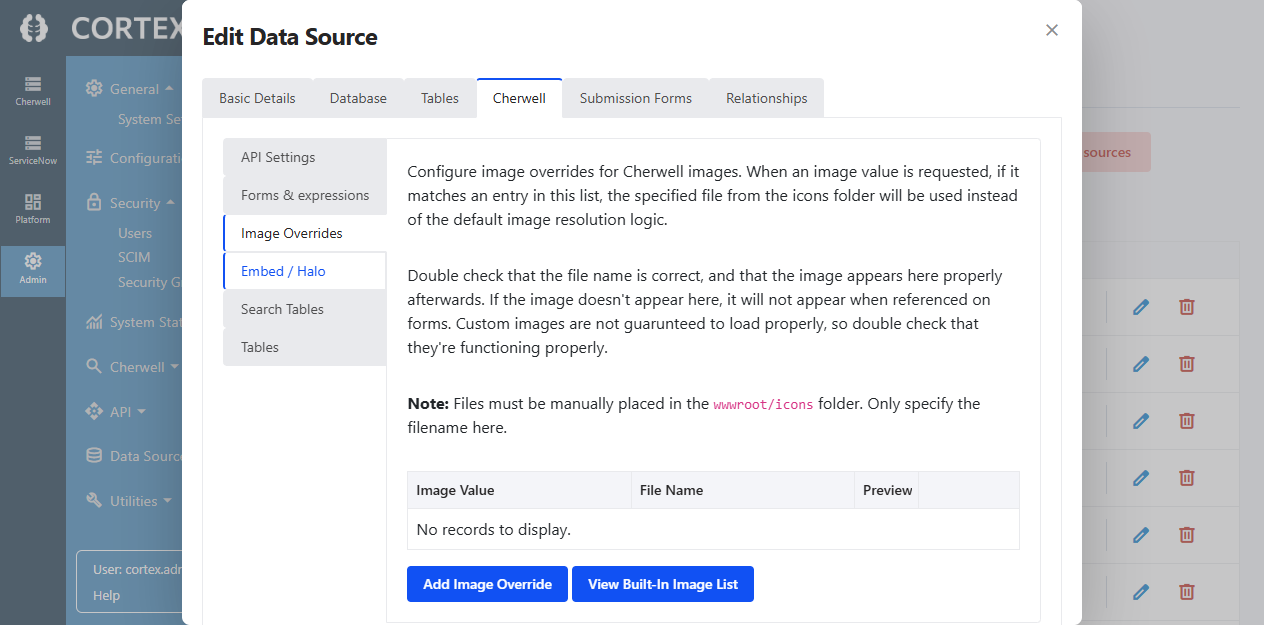The image size is (1264, 625).
Task: Open Search Tables side tab
Action: tap(305, 309)
